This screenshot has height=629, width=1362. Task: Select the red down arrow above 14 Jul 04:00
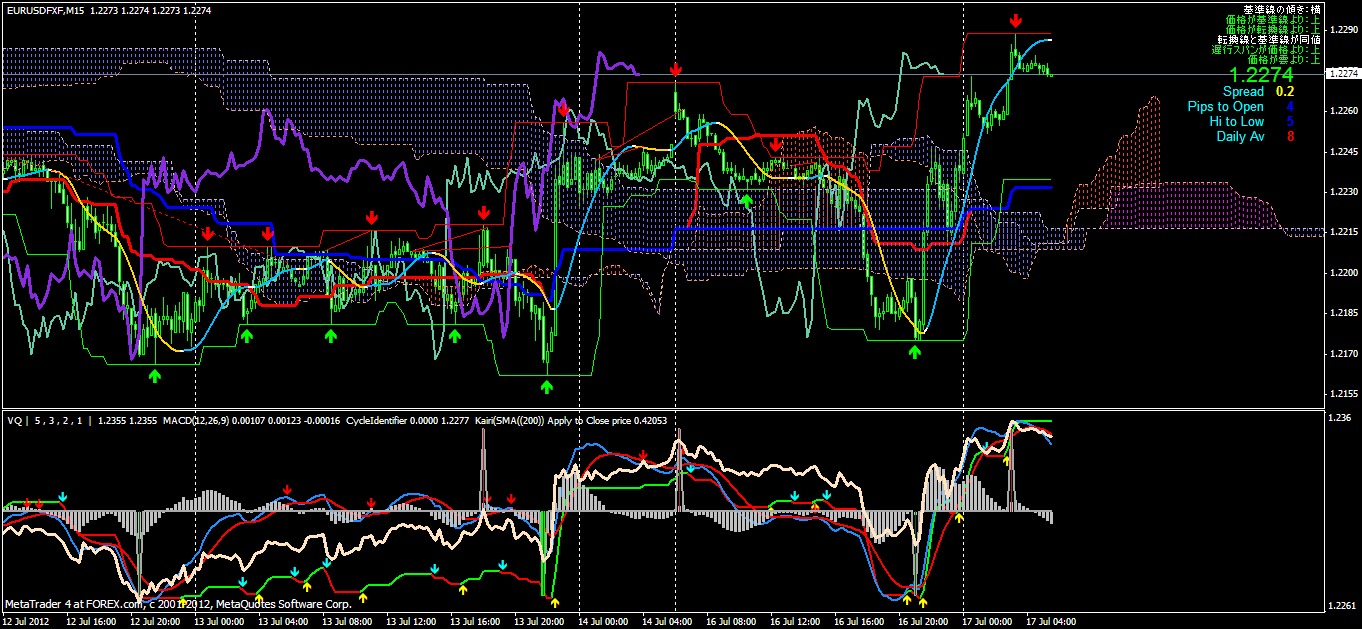point(676,69)
